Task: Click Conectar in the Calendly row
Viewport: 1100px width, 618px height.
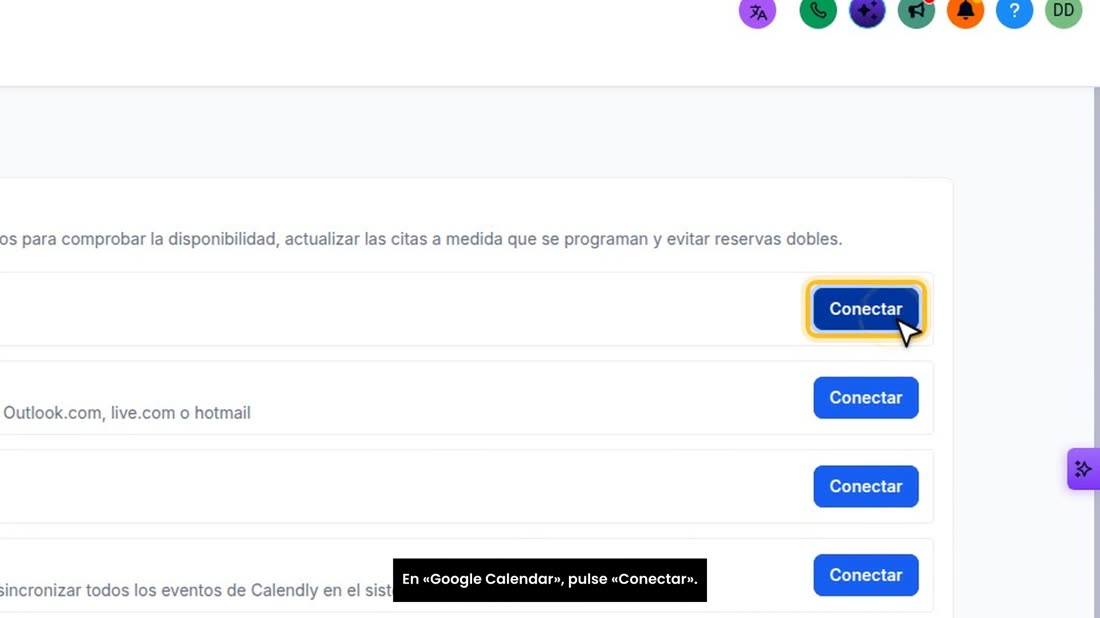Action: [x=866, y=575]
